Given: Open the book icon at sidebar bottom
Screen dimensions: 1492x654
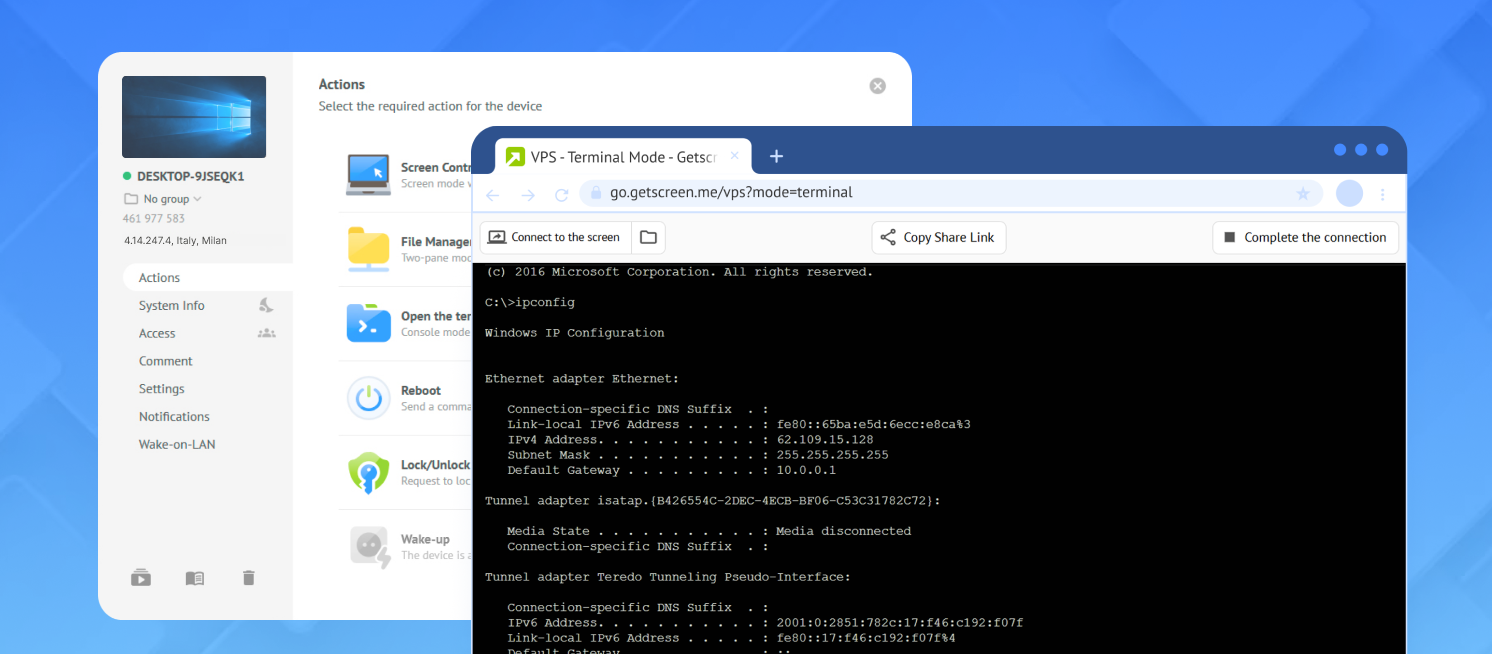Looking at the screenshot, I should (195, 578).
